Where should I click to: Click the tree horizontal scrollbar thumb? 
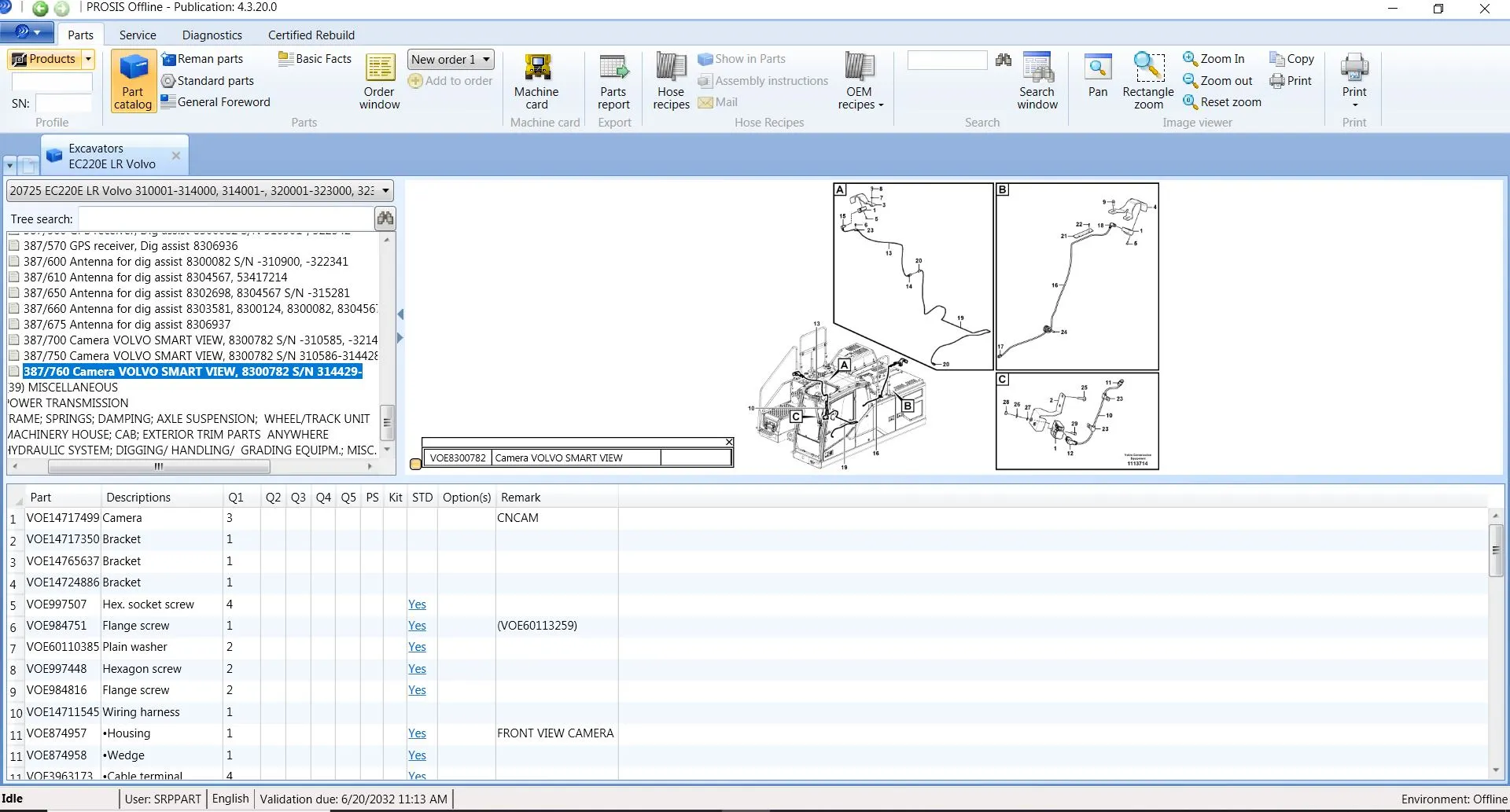(159, 467)
